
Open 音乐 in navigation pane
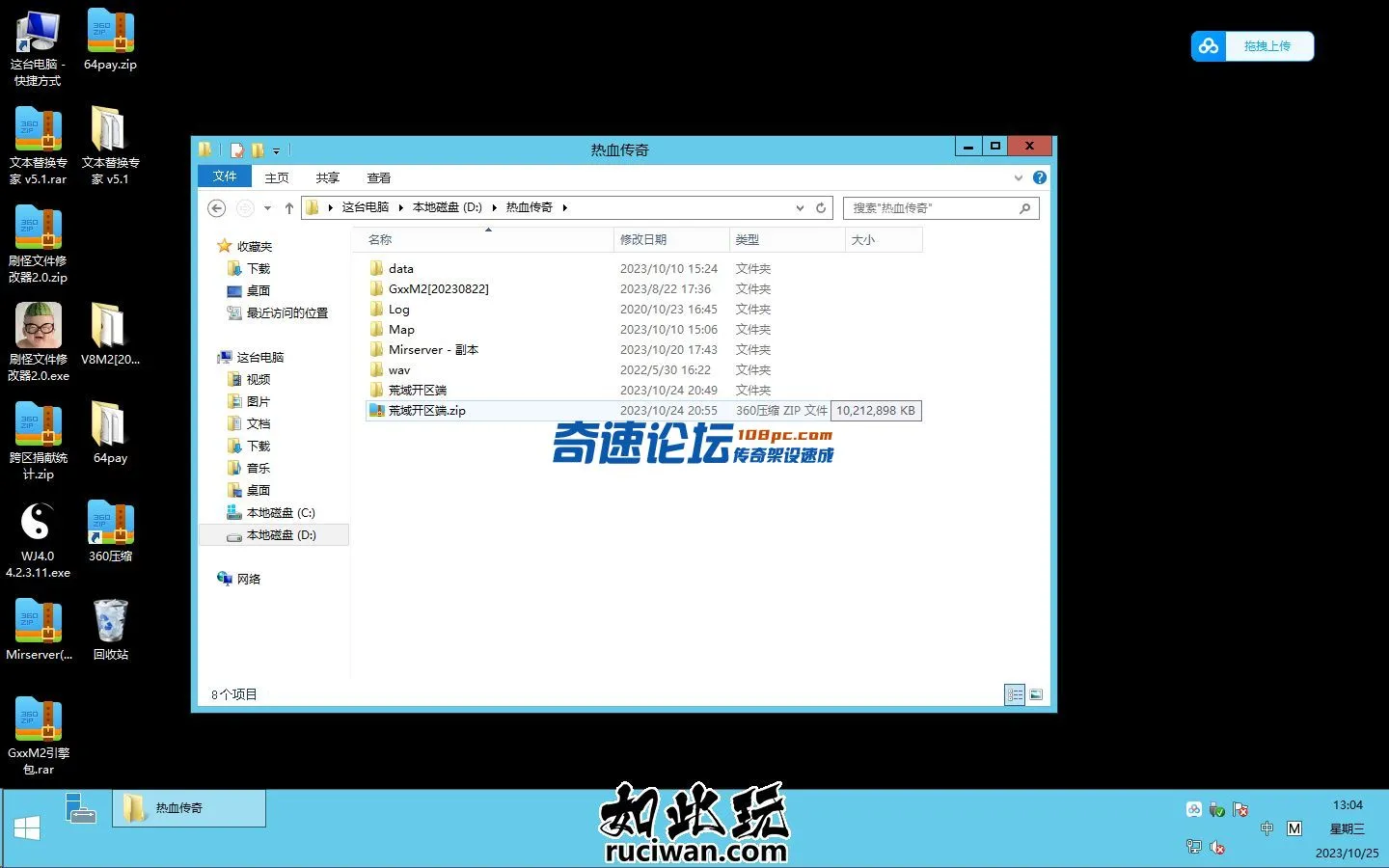point(249,469)
